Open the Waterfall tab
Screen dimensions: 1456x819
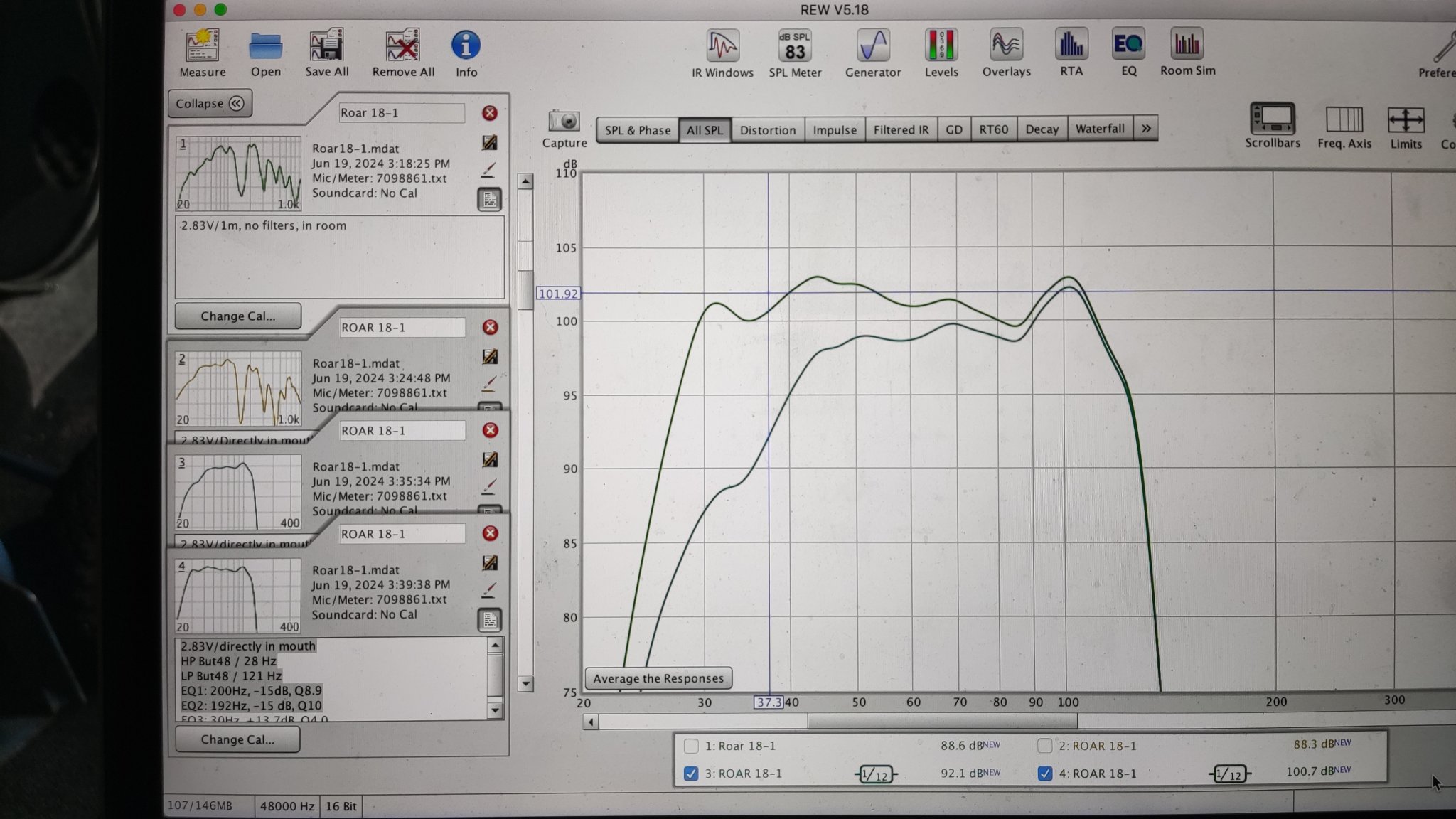(x=1100, y=129)
